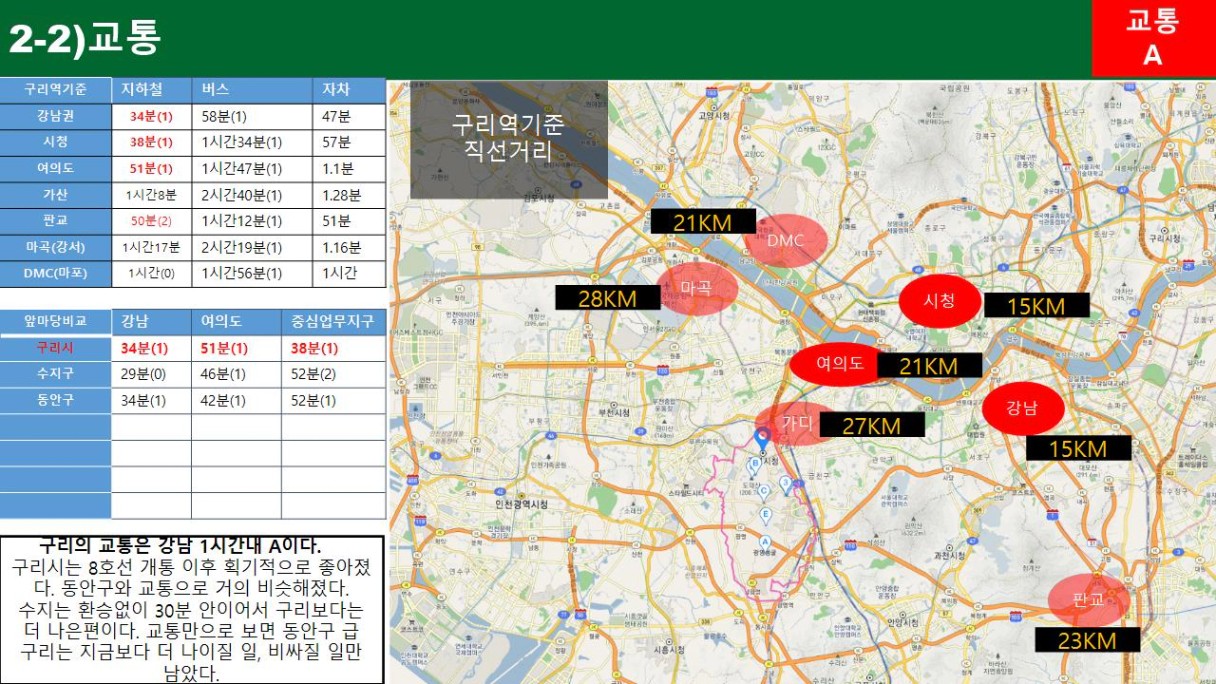Click the 2-2)교통 slide title
1216x684 pixels.
[x=84, y=39]
